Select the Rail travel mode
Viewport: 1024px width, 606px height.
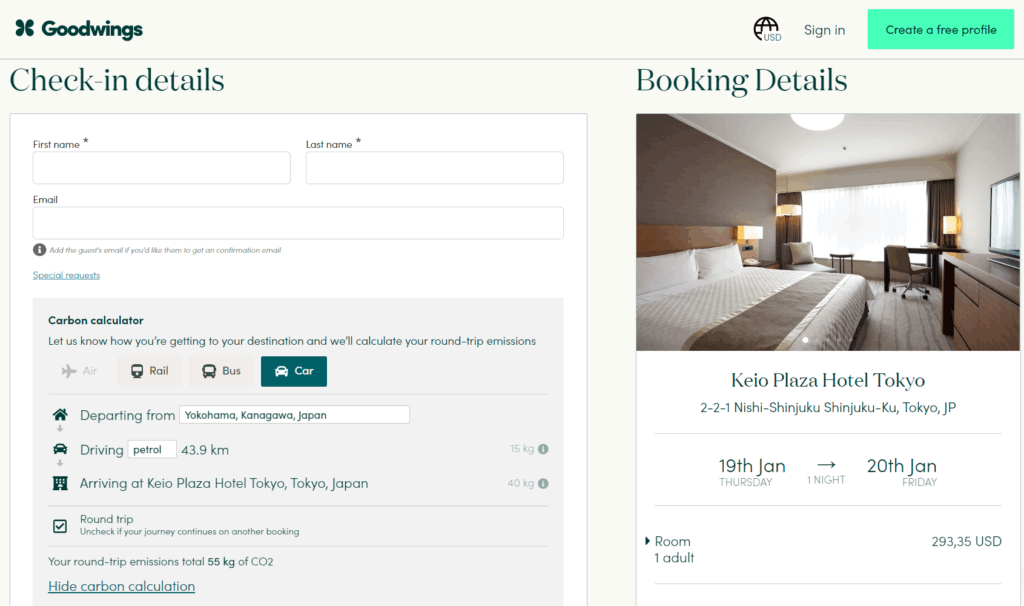click(x=150, y=371)
